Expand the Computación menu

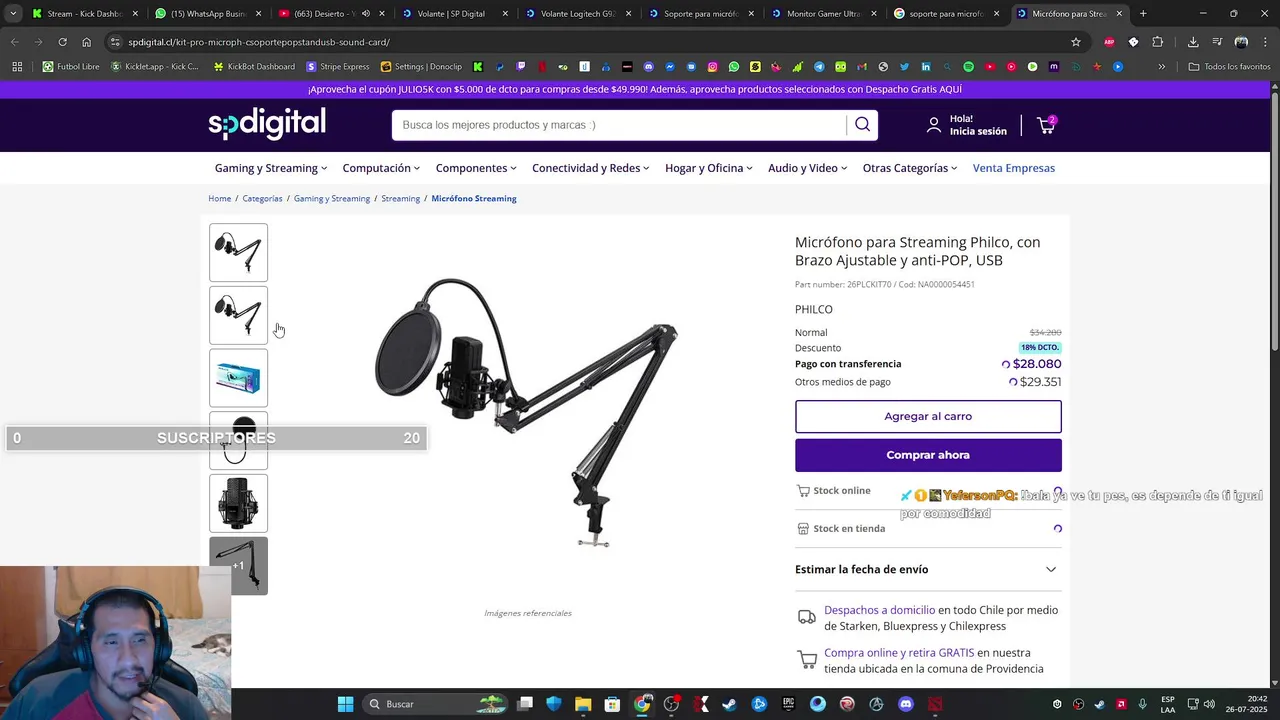point(381,168)
